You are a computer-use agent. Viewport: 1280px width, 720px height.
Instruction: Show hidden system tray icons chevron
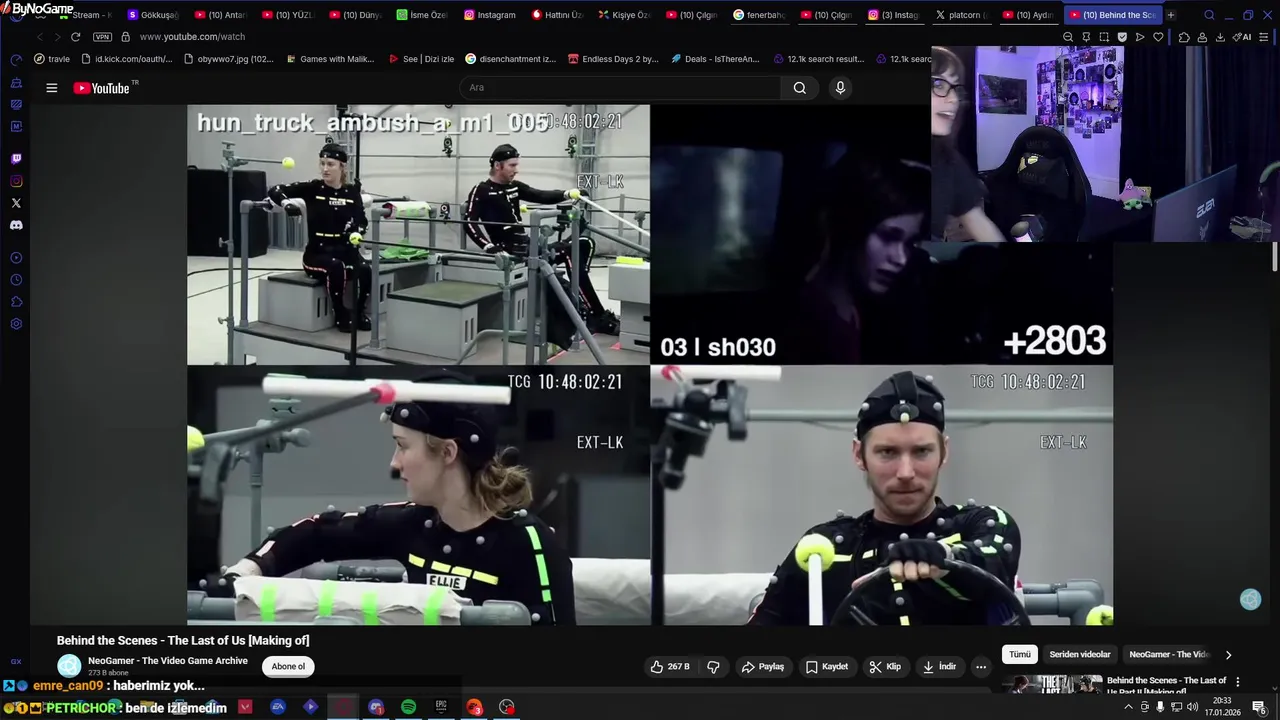[1129, 707]
